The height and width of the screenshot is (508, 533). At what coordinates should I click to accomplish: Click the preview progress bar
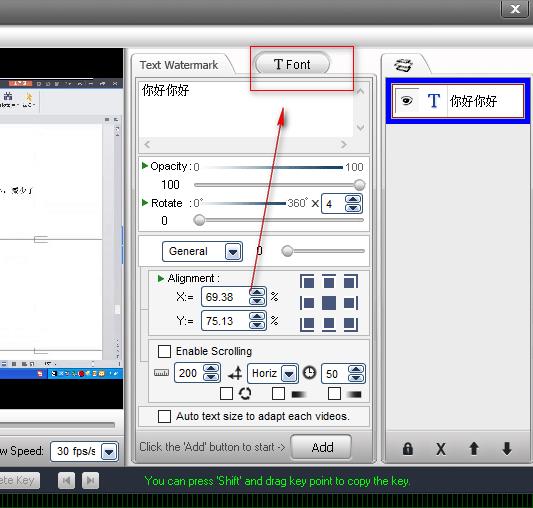coord(58,425)
